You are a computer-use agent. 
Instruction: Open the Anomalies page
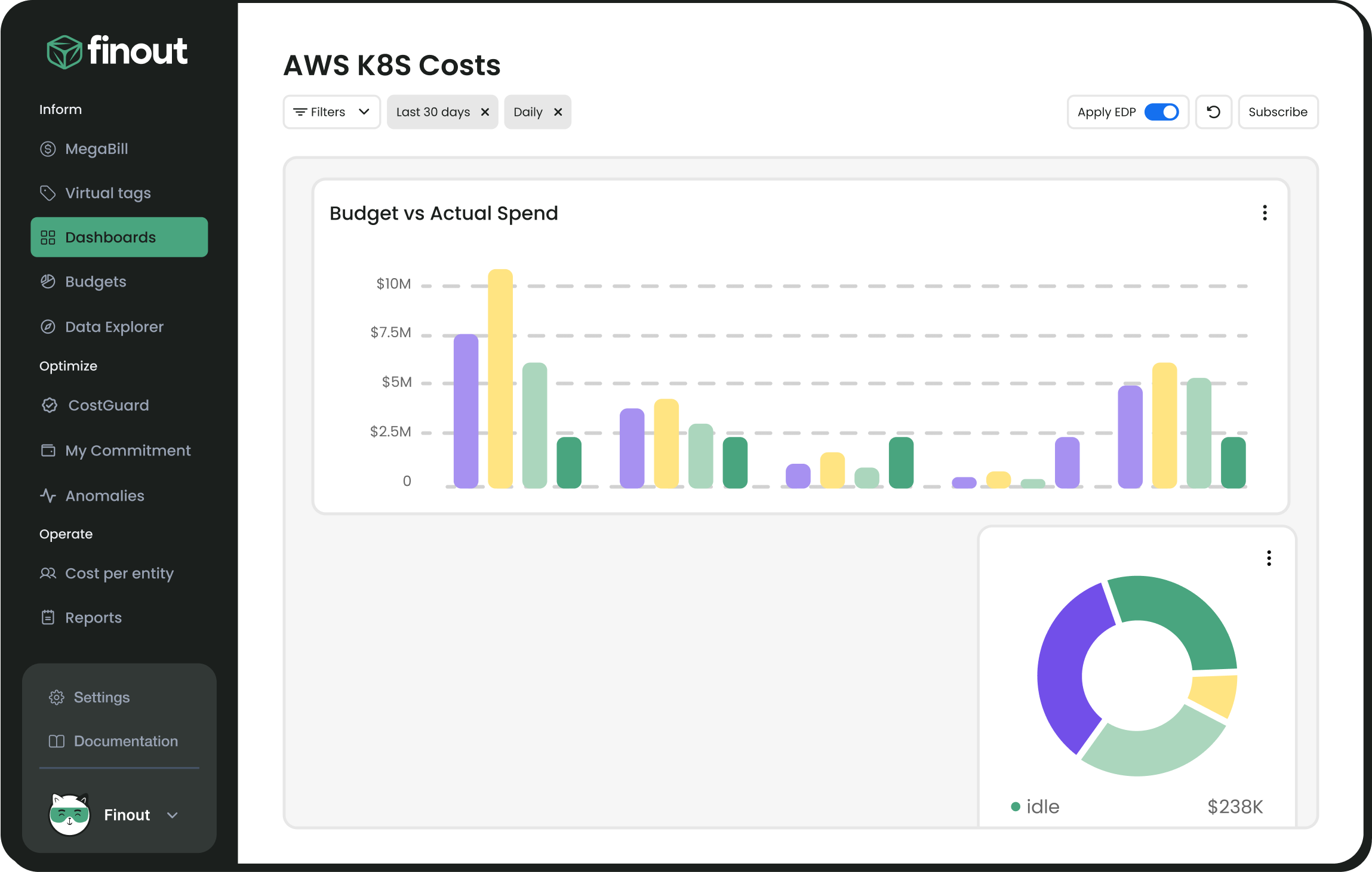click(104, 495)
